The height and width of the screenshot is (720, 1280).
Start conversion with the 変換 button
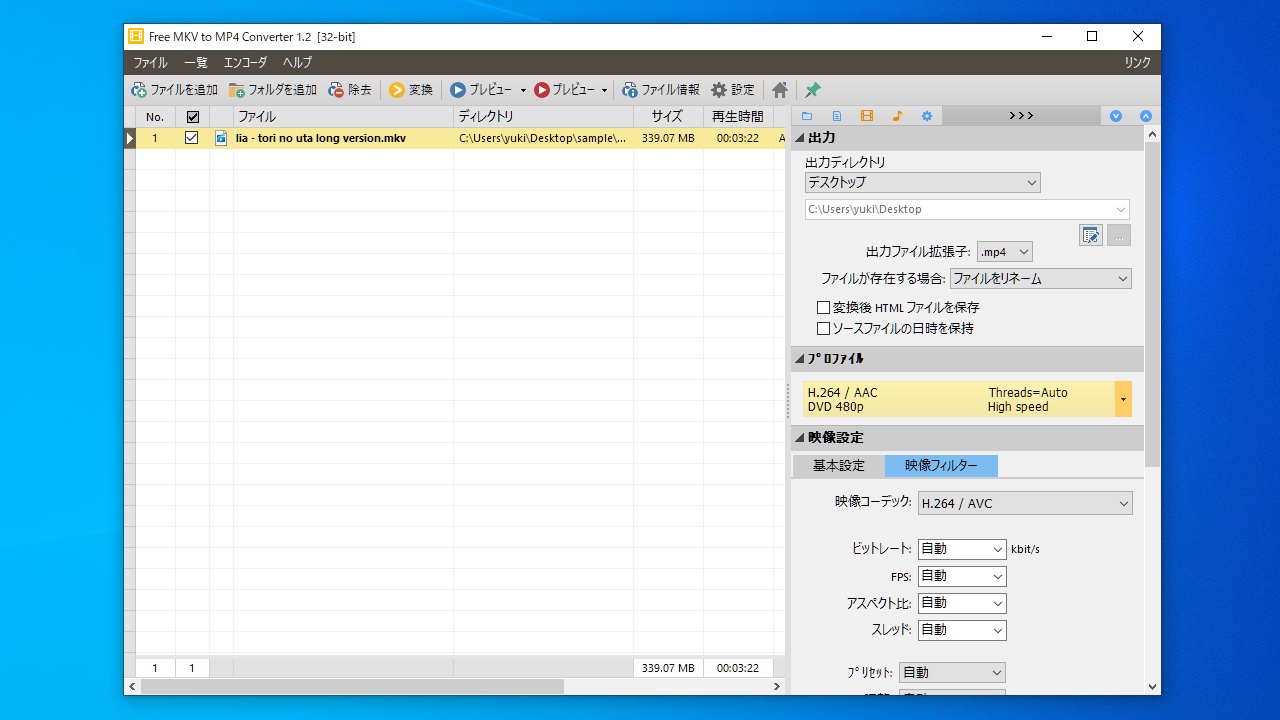(x=411, y=90)
